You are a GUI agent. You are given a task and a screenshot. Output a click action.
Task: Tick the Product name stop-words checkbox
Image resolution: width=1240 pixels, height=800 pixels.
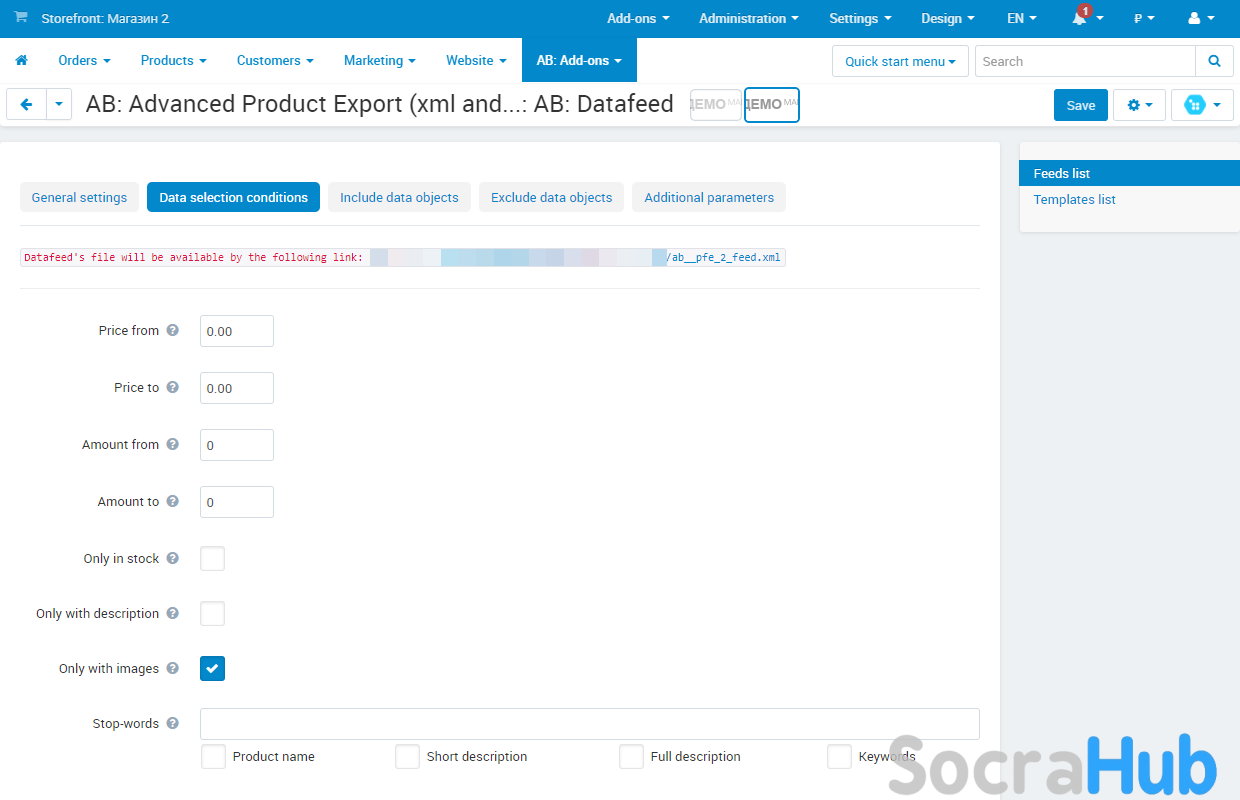tap(213, 757)
